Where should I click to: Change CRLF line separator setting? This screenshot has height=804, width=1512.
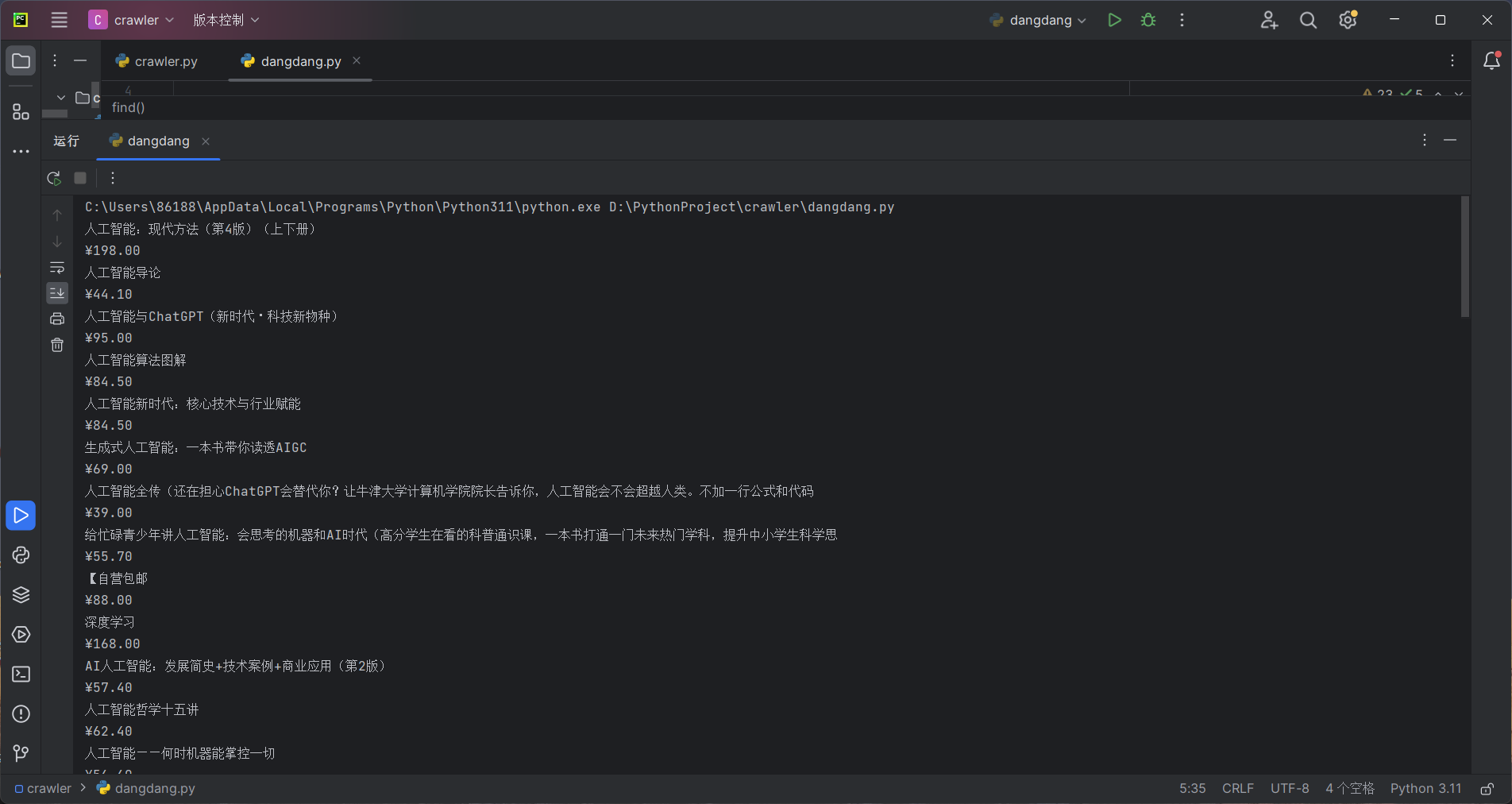click(1238, 788)
